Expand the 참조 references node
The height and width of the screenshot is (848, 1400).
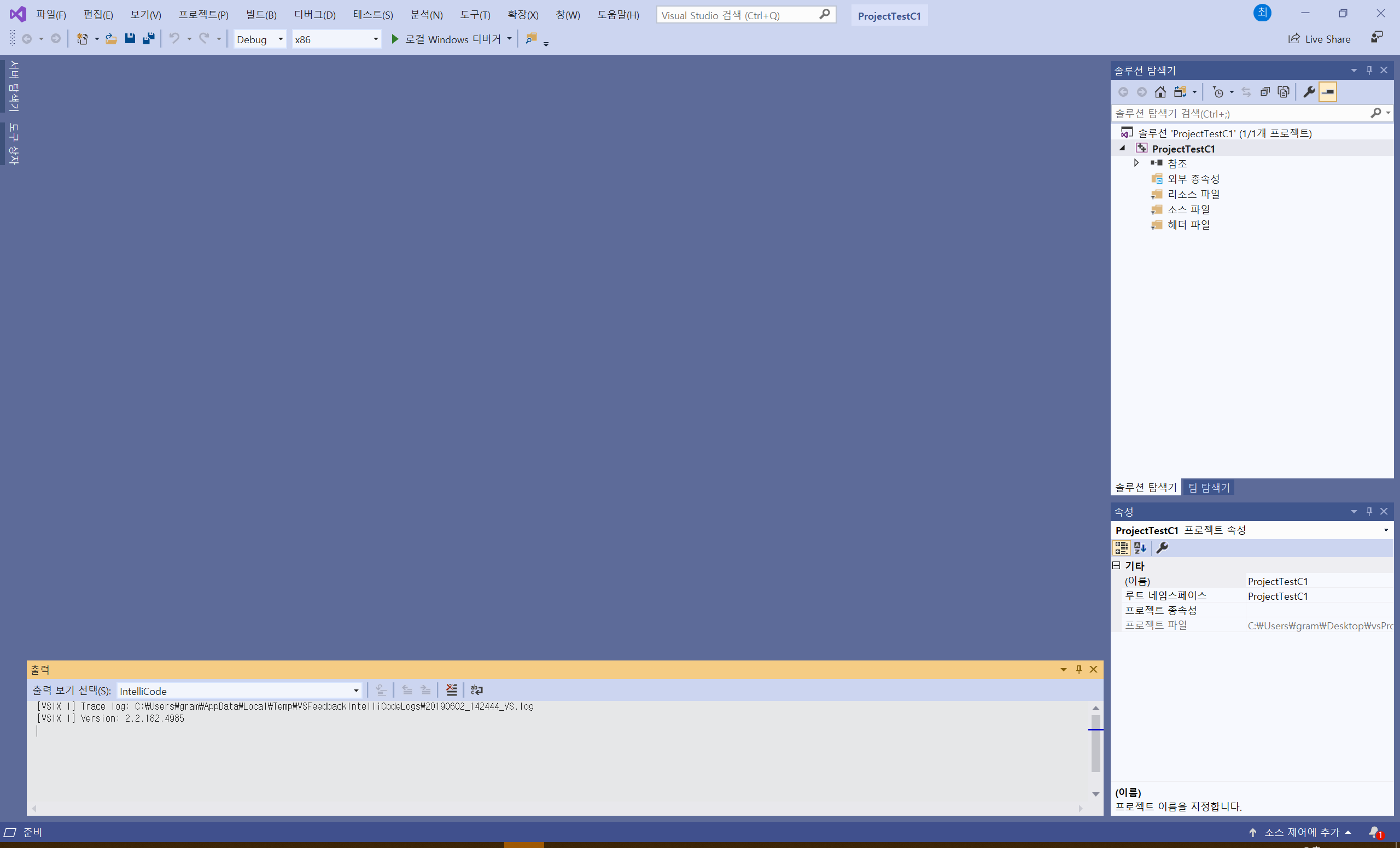(x=1136, y=163)
